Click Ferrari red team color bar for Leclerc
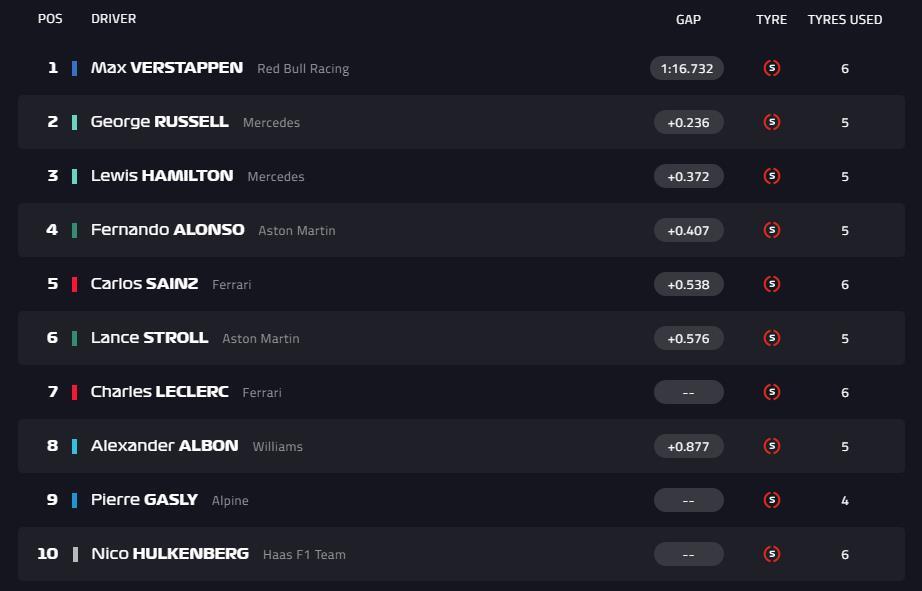Screen dimensions: 922x591 coord(74,392)
